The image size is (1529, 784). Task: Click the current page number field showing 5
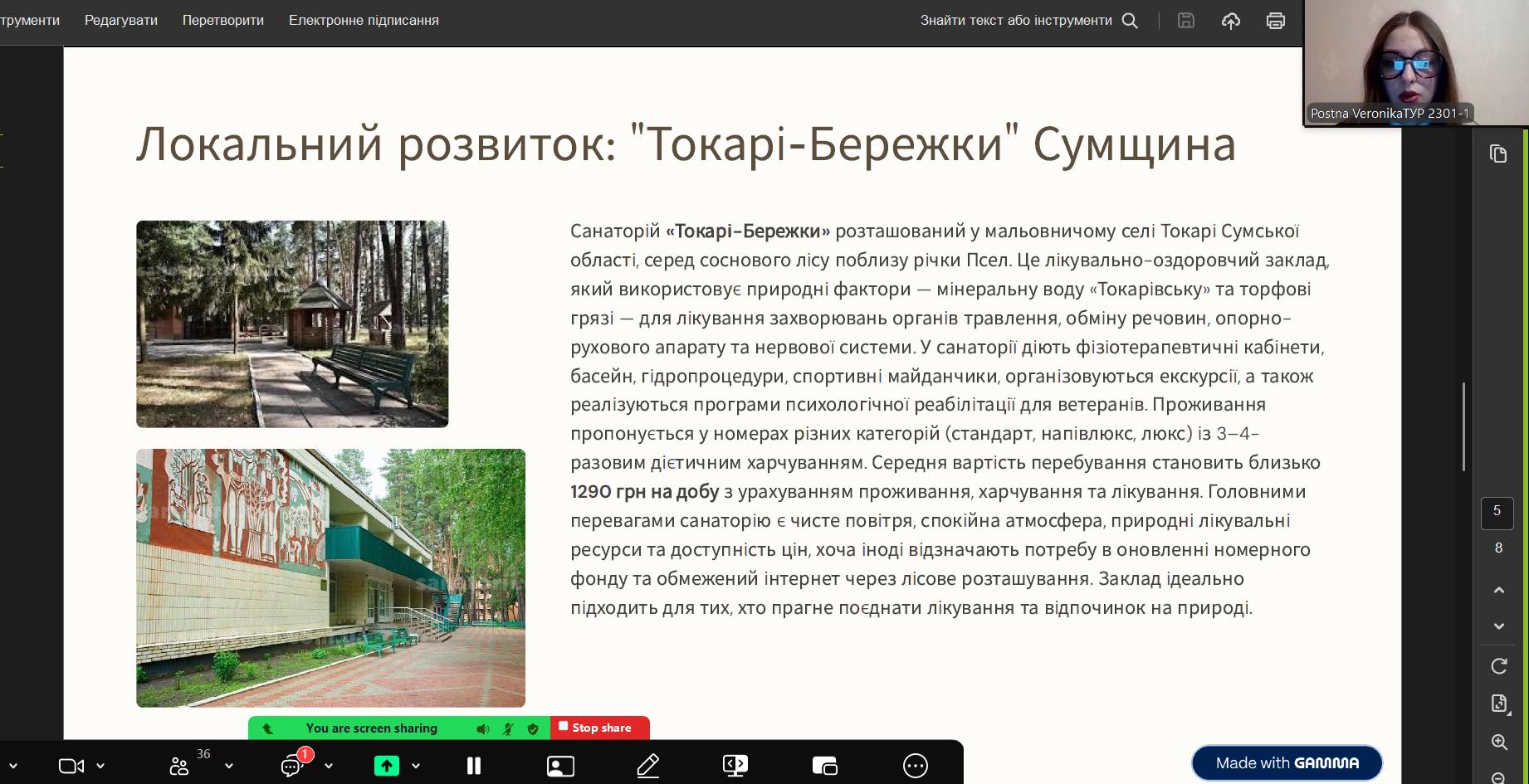(x=1497, y=512)
